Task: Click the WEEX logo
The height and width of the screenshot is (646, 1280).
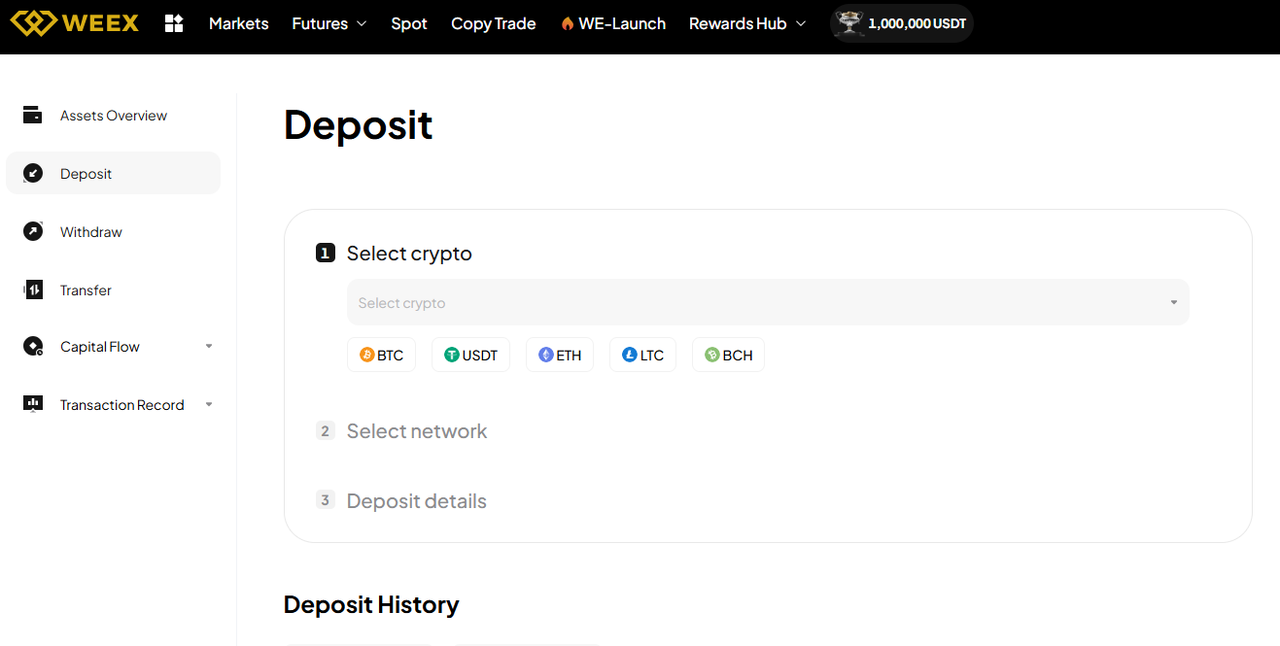Action: click(x=75, y=23)
